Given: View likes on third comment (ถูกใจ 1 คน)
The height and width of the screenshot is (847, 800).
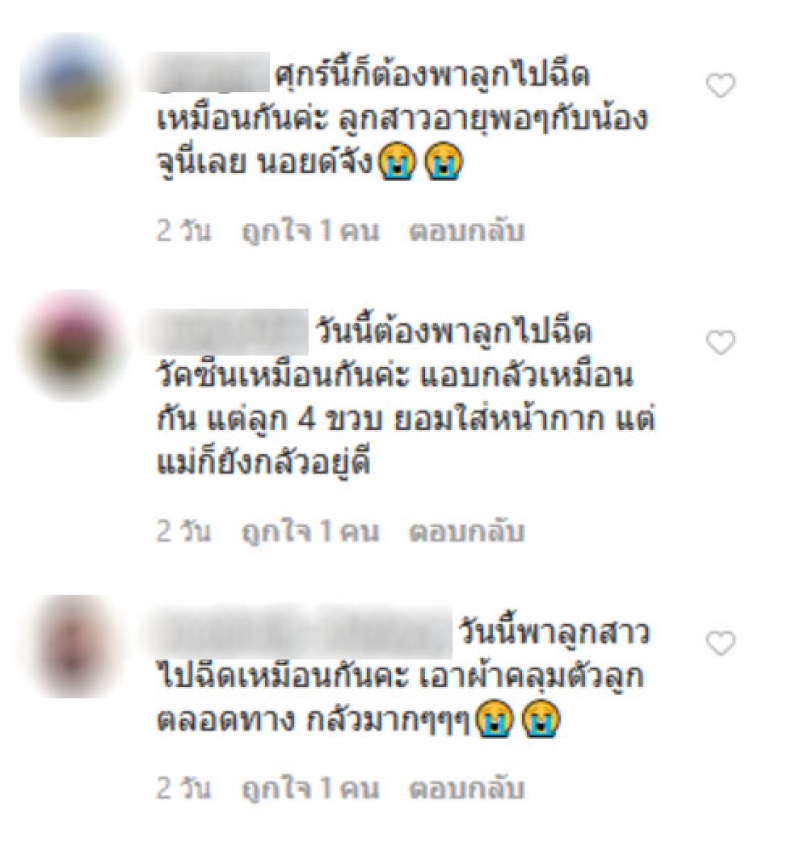Looking at the screenshot, I should click(310, 789).
